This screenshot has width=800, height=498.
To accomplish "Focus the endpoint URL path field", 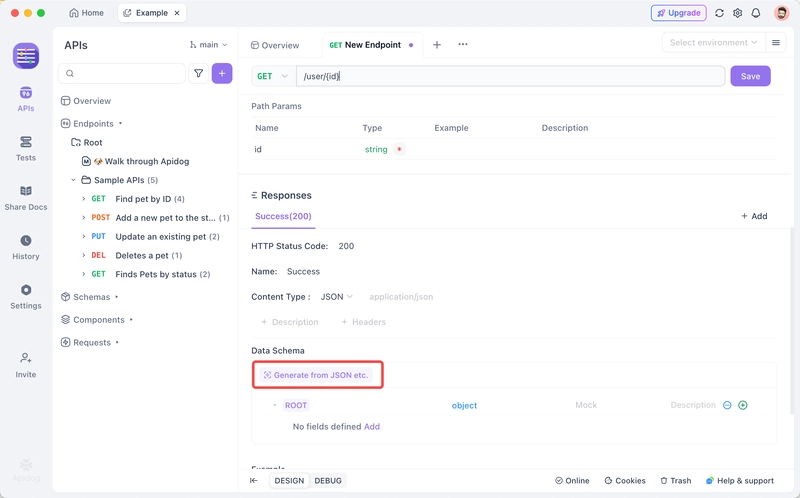I will [x=510, y=76].
